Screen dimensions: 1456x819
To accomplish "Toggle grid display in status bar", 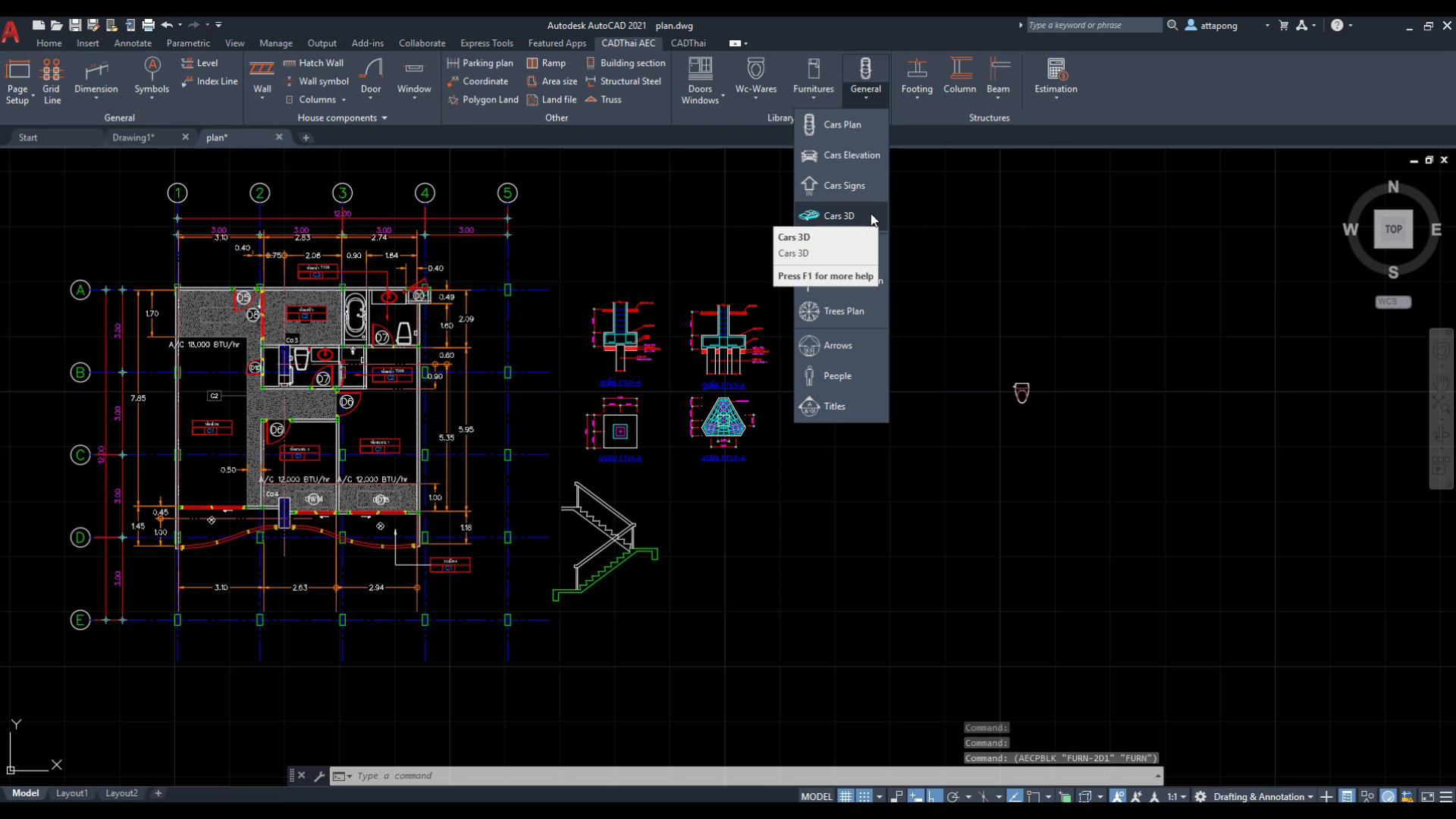I will click(x=846, y=796).
